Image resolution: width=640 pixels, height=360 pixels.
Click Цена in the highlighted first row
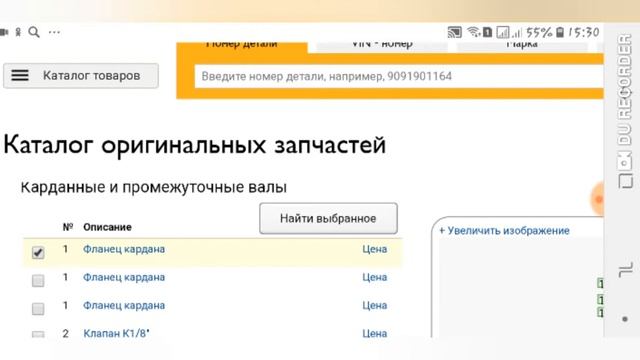click(x=374, y=249)
